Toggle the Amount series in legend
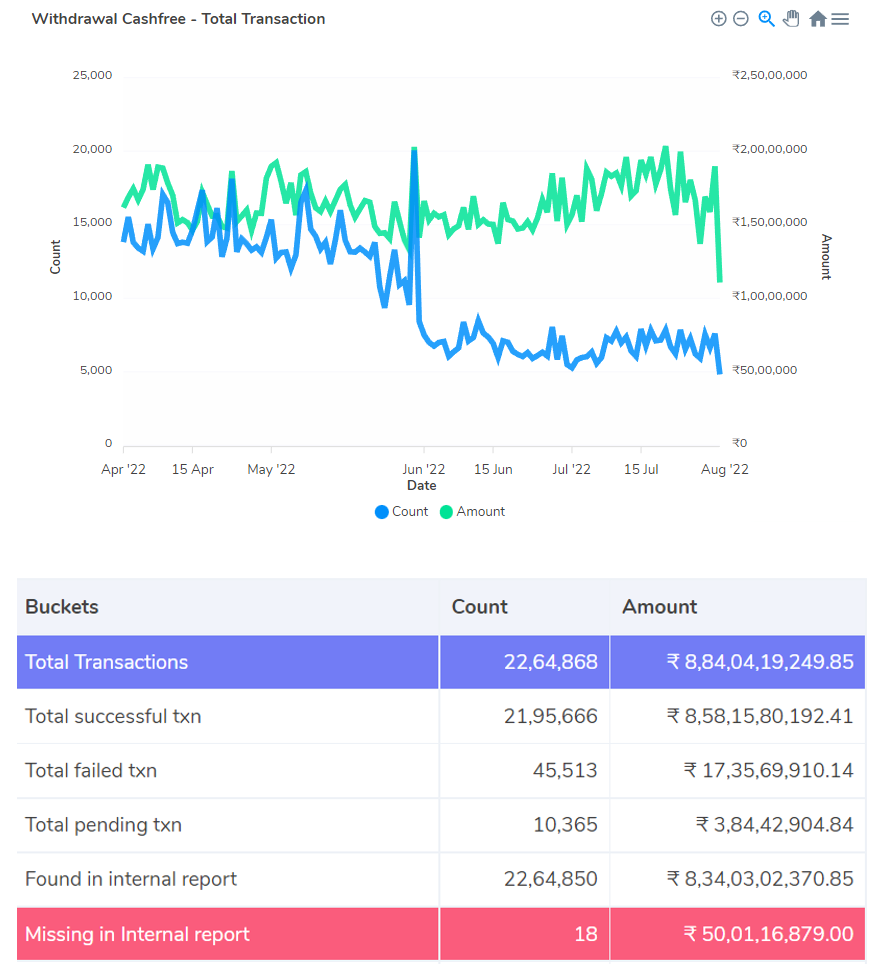Viewport: 894px width, 972px height. [481, 512]
